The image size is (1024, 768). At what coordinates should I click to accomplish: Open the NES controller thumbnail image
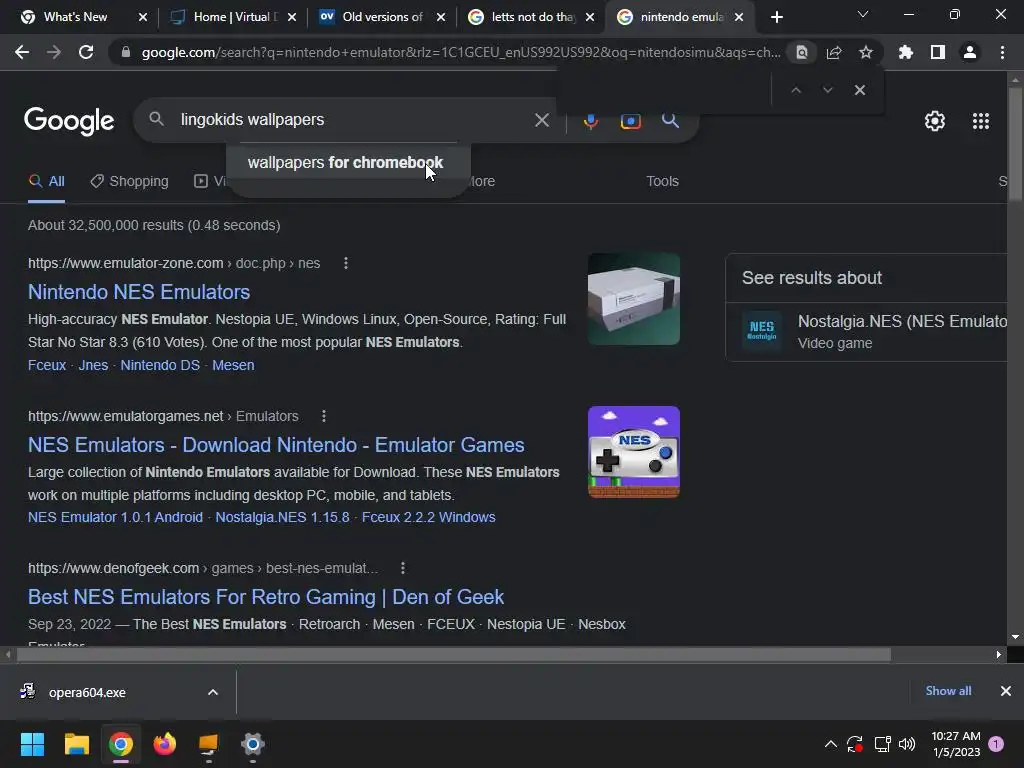click(x=633, y=452)
